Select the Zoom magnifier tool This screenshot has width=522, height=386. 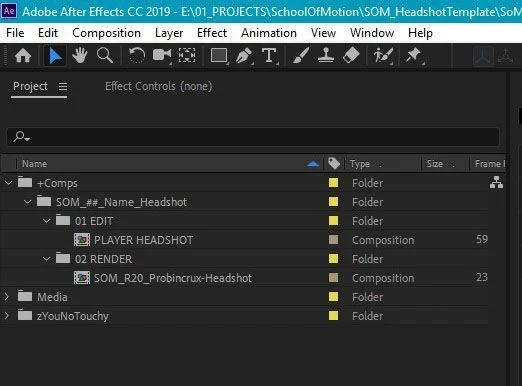[105, 56]
